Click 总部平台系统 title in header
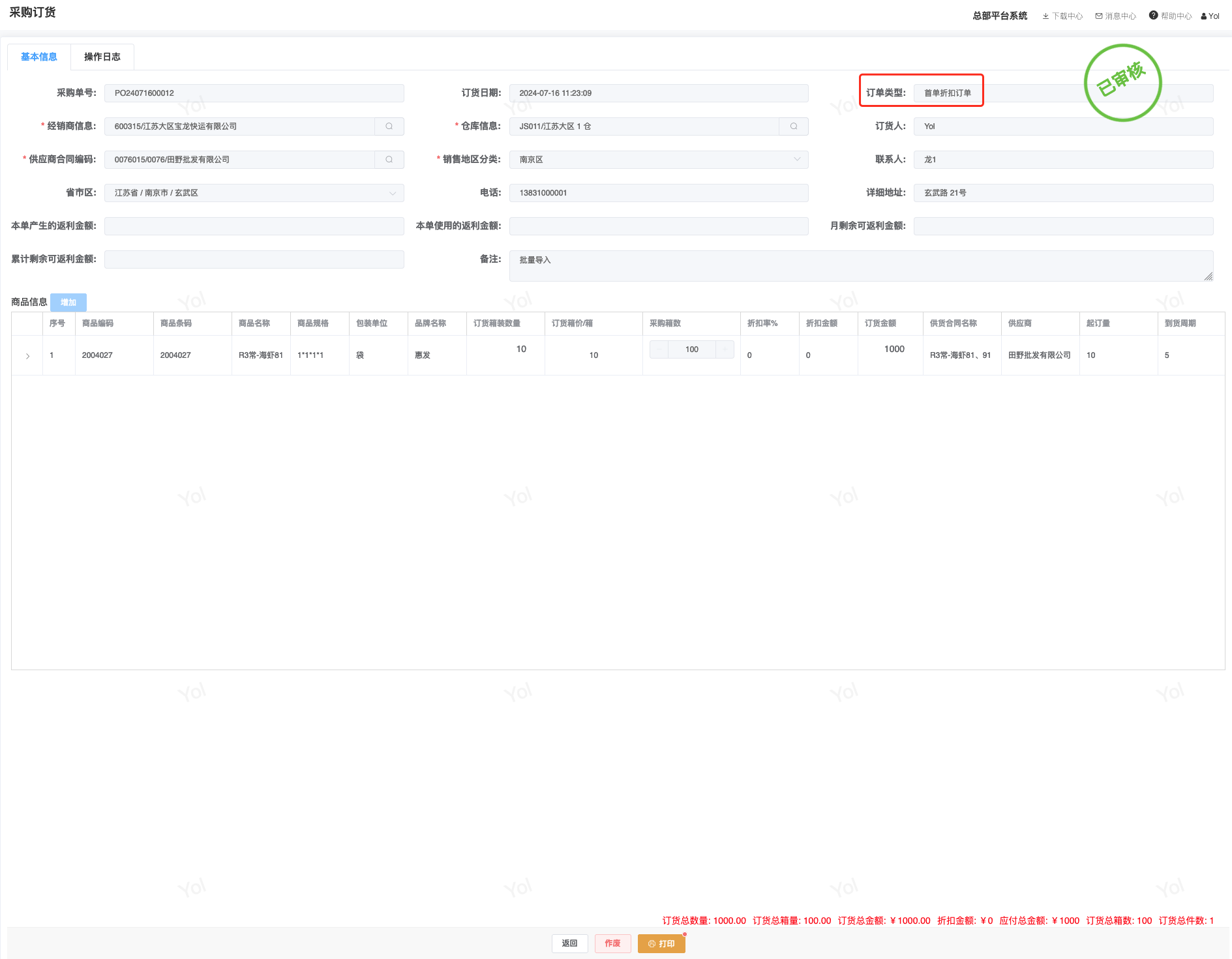Viewport: 1232px width, 959px height. click(1000, 16)
